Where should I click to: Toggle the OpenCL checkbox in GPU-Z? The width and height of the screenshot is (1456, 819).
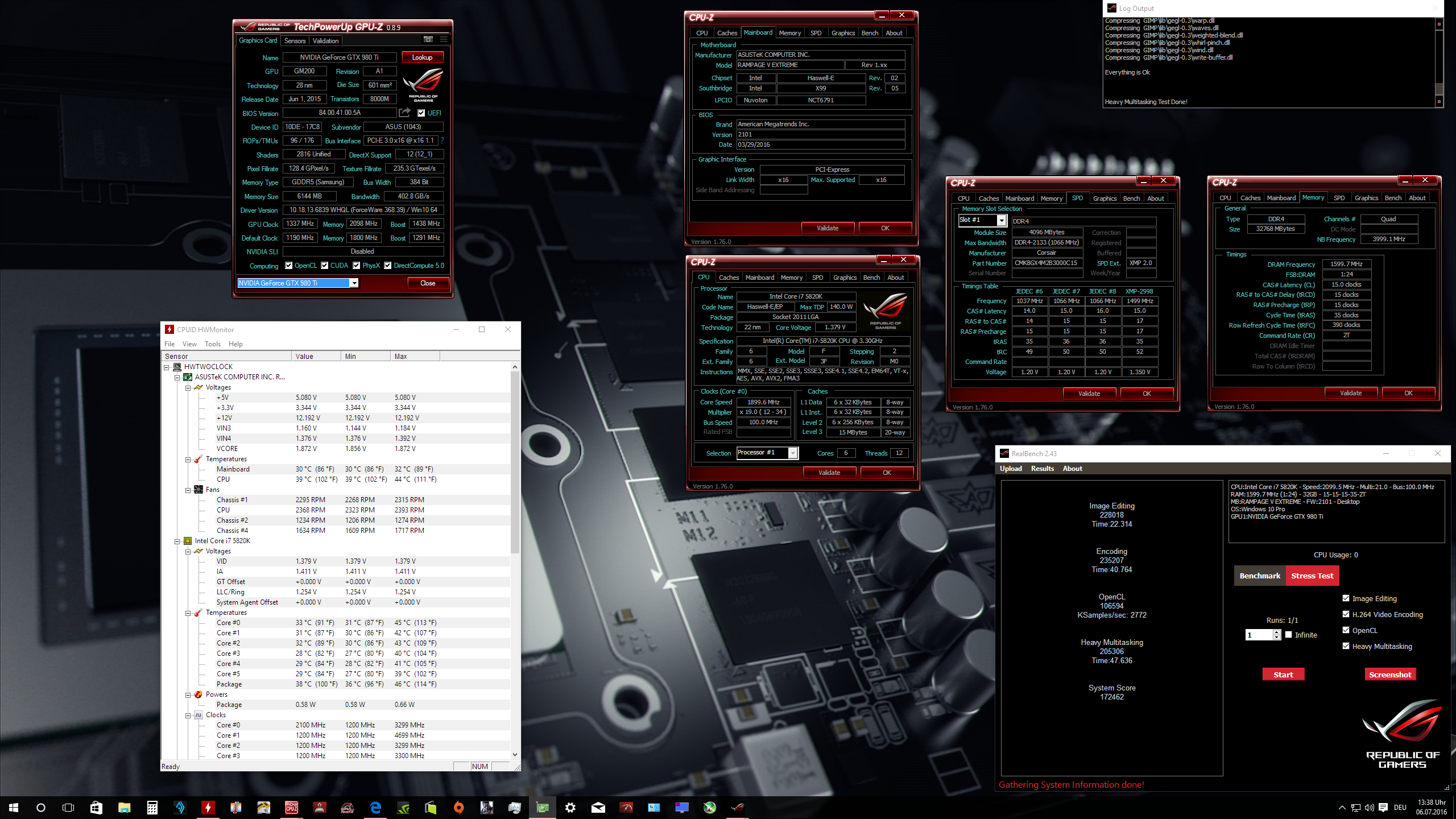289,266
